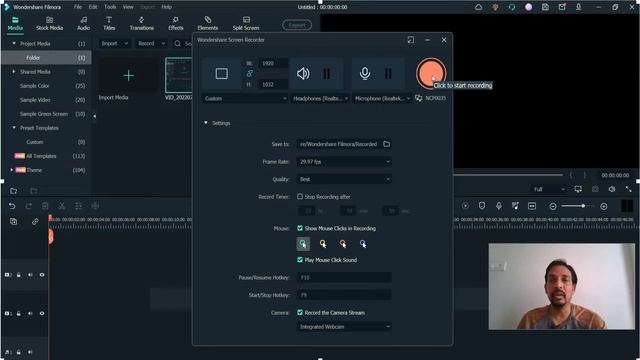Select Sample Color in media tree

pos(35,86)
